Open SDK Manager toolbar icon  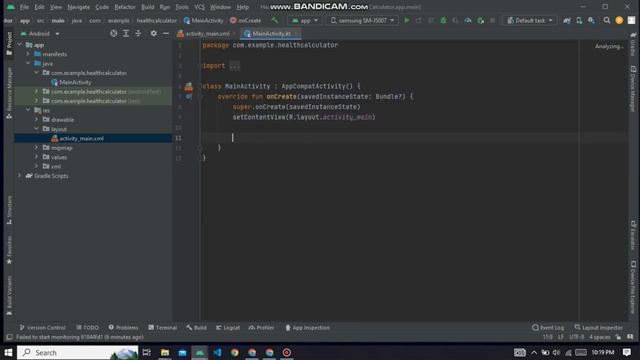coord(591,20)
